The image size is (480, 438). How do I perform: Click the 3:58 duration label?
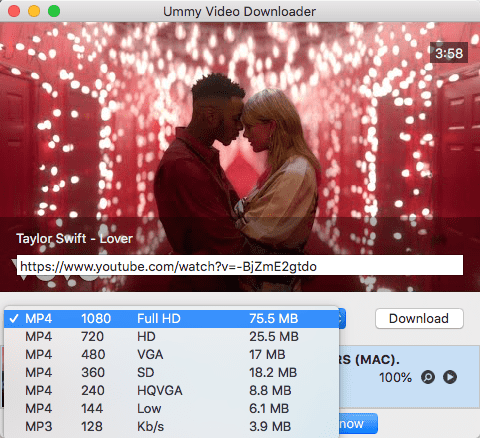point(449,53)
